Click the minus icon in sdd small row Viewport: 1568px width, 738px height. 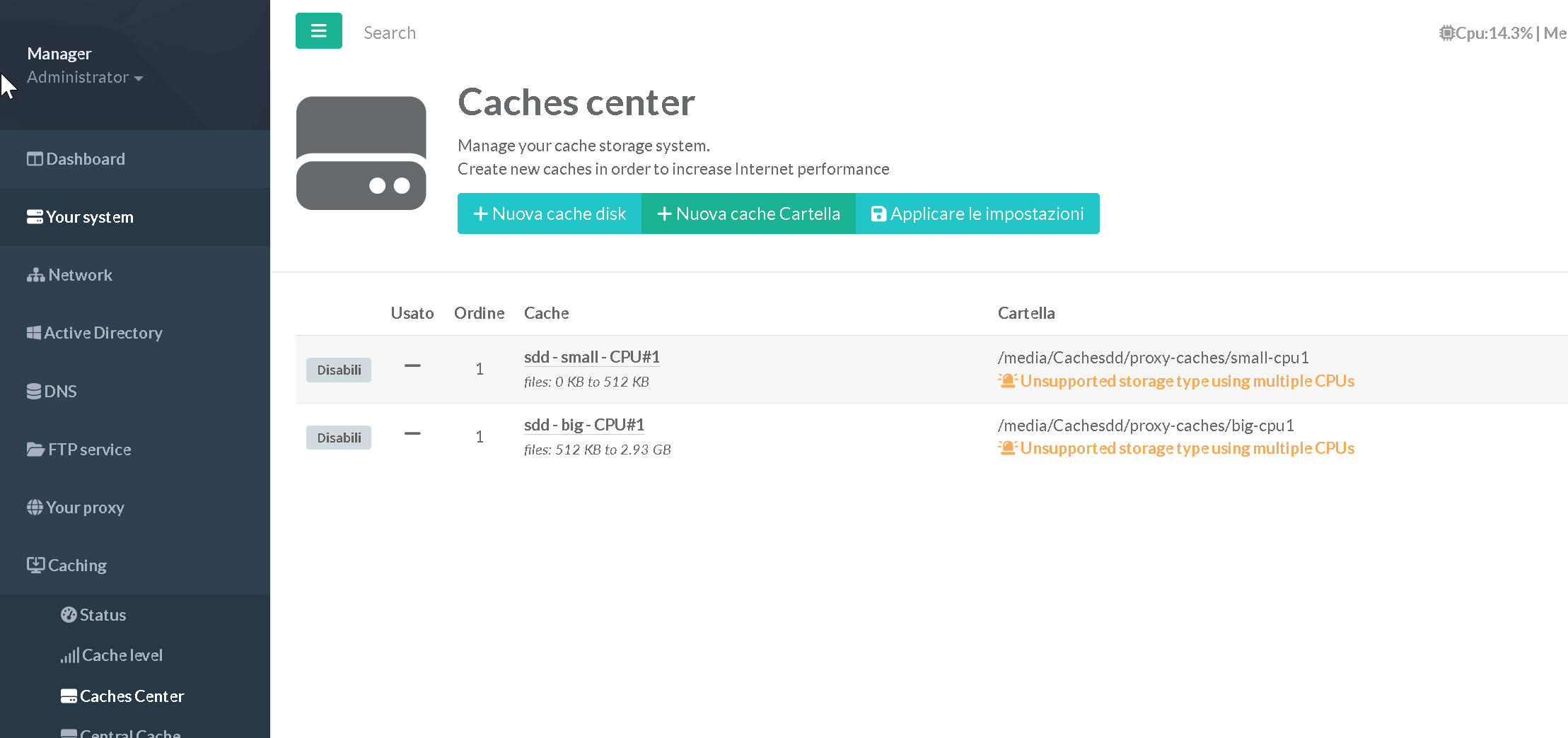point(412,366)
